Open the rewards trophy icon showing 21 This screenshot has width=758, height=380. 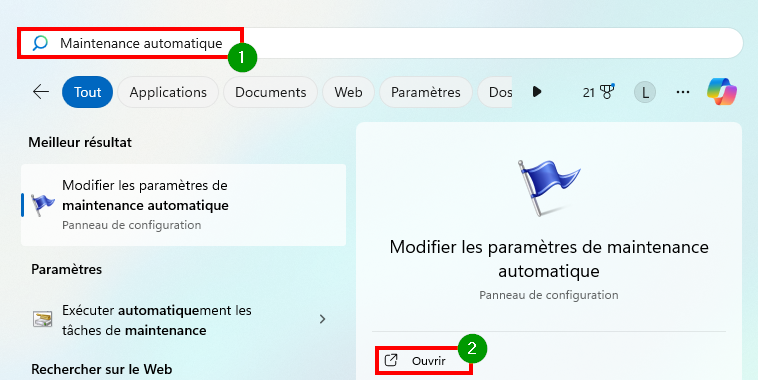coord(598,92)
